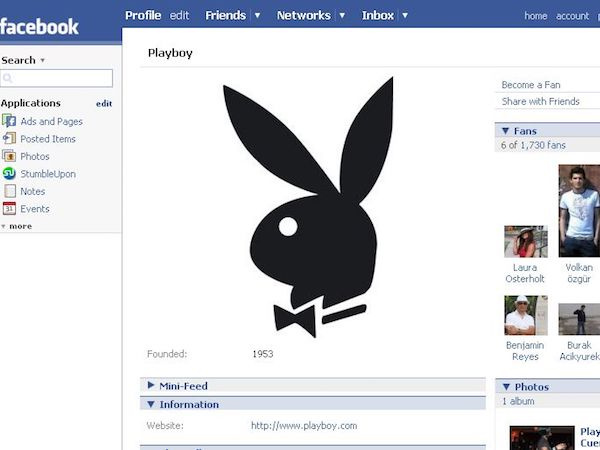The image size is (600, 450).
Task: Open the Inbox dropdown arrow
Action: coord(405,15)
